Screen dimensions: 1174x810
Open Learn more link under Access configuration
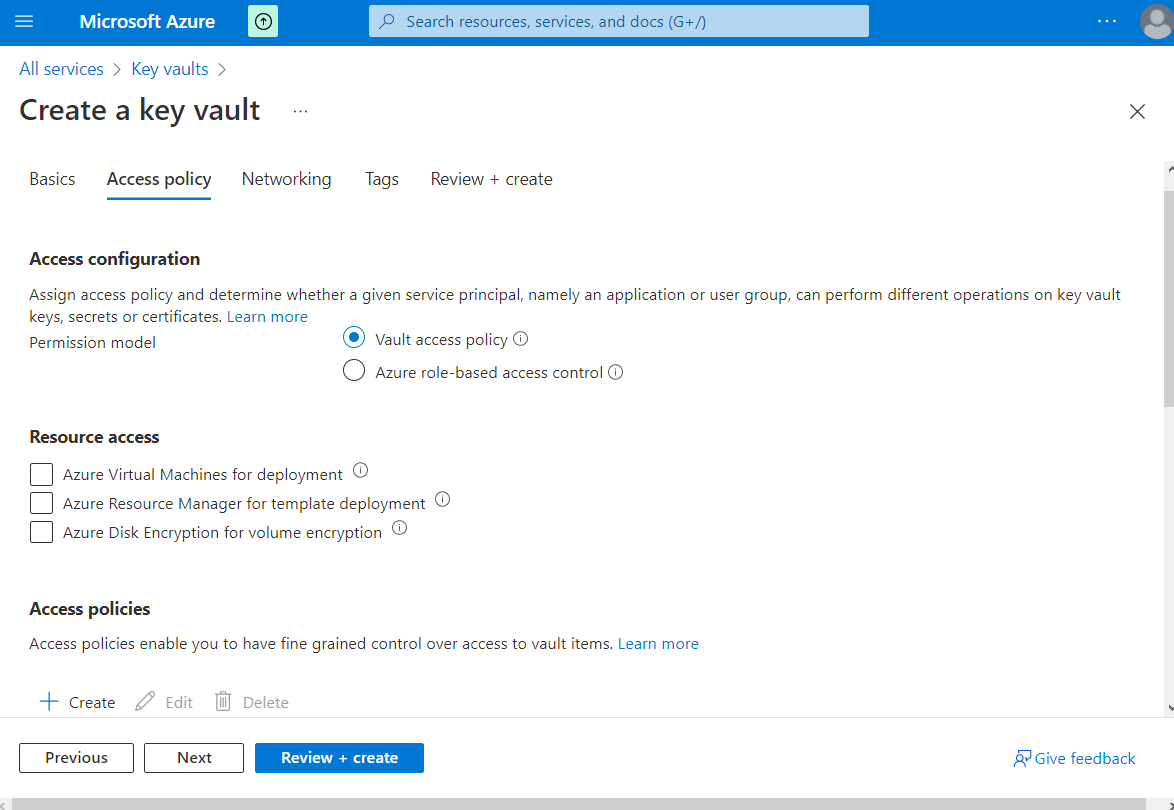tap(267, 317)
